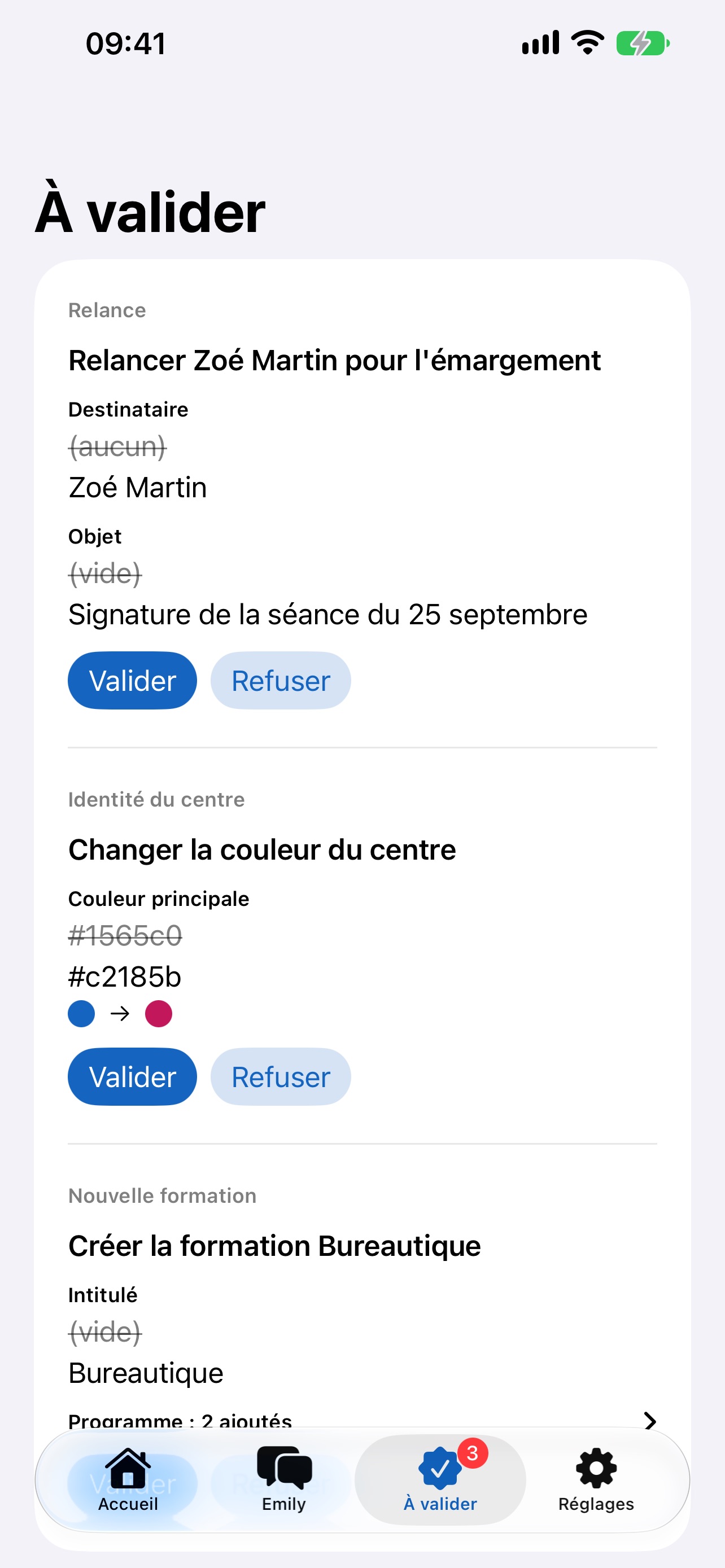Refuse the center color change
The image size is (725, 1568).
(281, 1077)
